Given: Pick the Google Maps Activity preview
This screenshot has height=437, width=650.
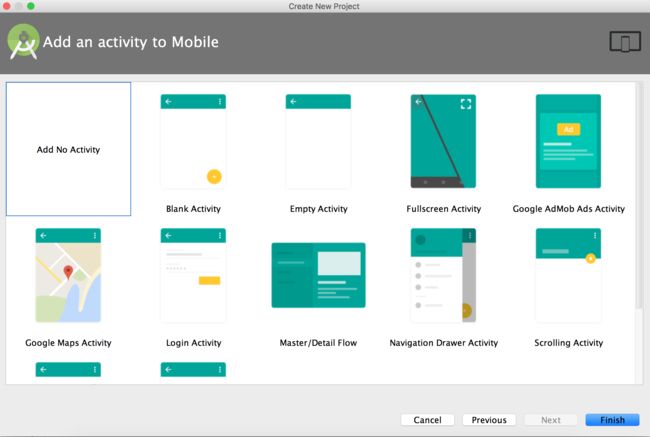Looking at the screenshot, I should tap(68, 275).
